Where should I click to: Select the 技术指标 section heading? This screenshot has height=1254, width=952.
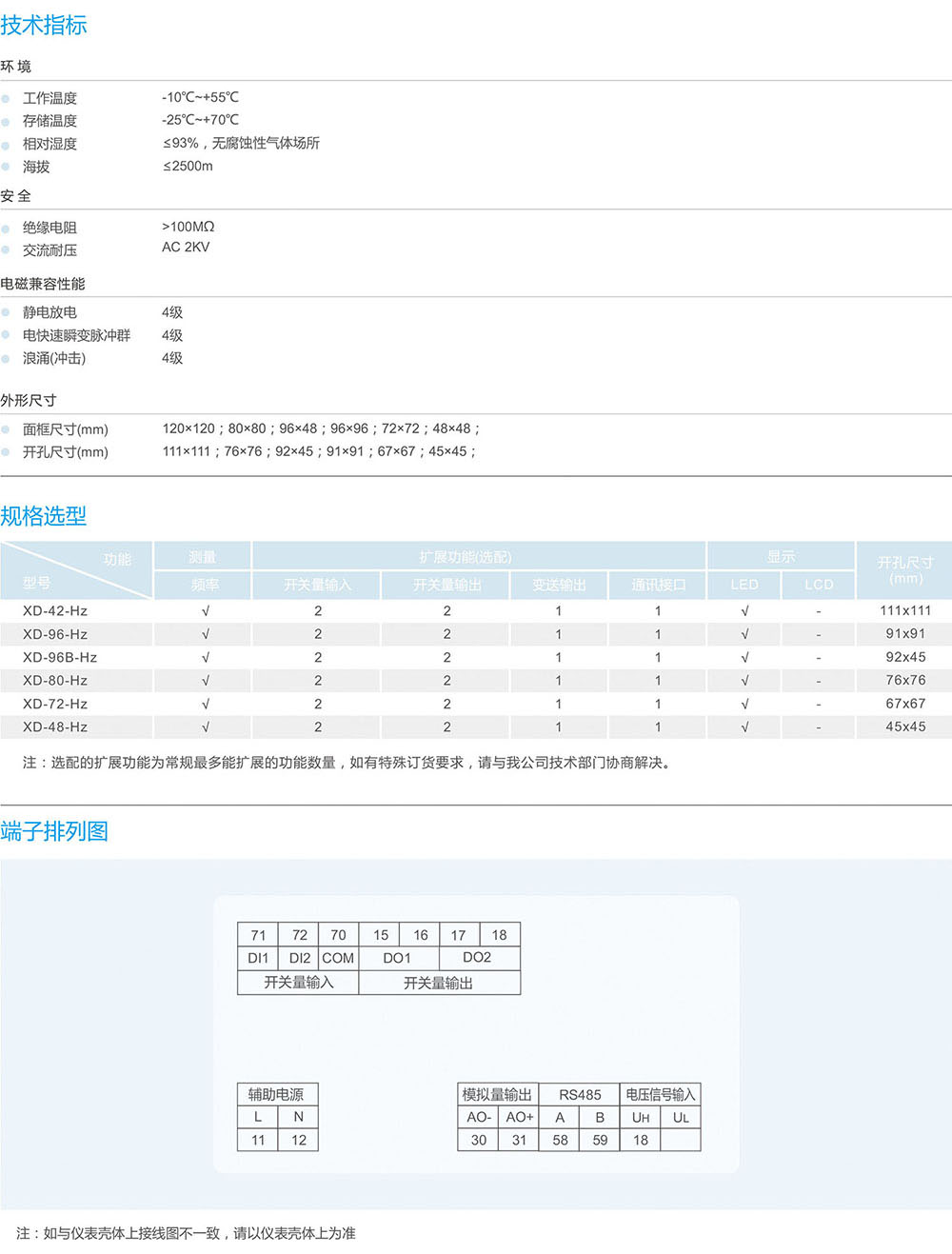click(44, 26)
